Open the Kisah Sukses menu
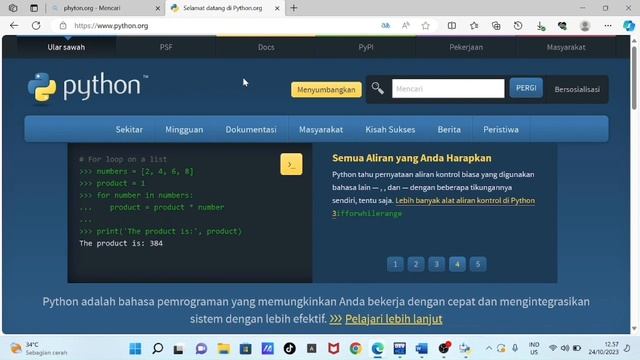The height and width of the screenshot is (360, 640). [x=390, y=129]
